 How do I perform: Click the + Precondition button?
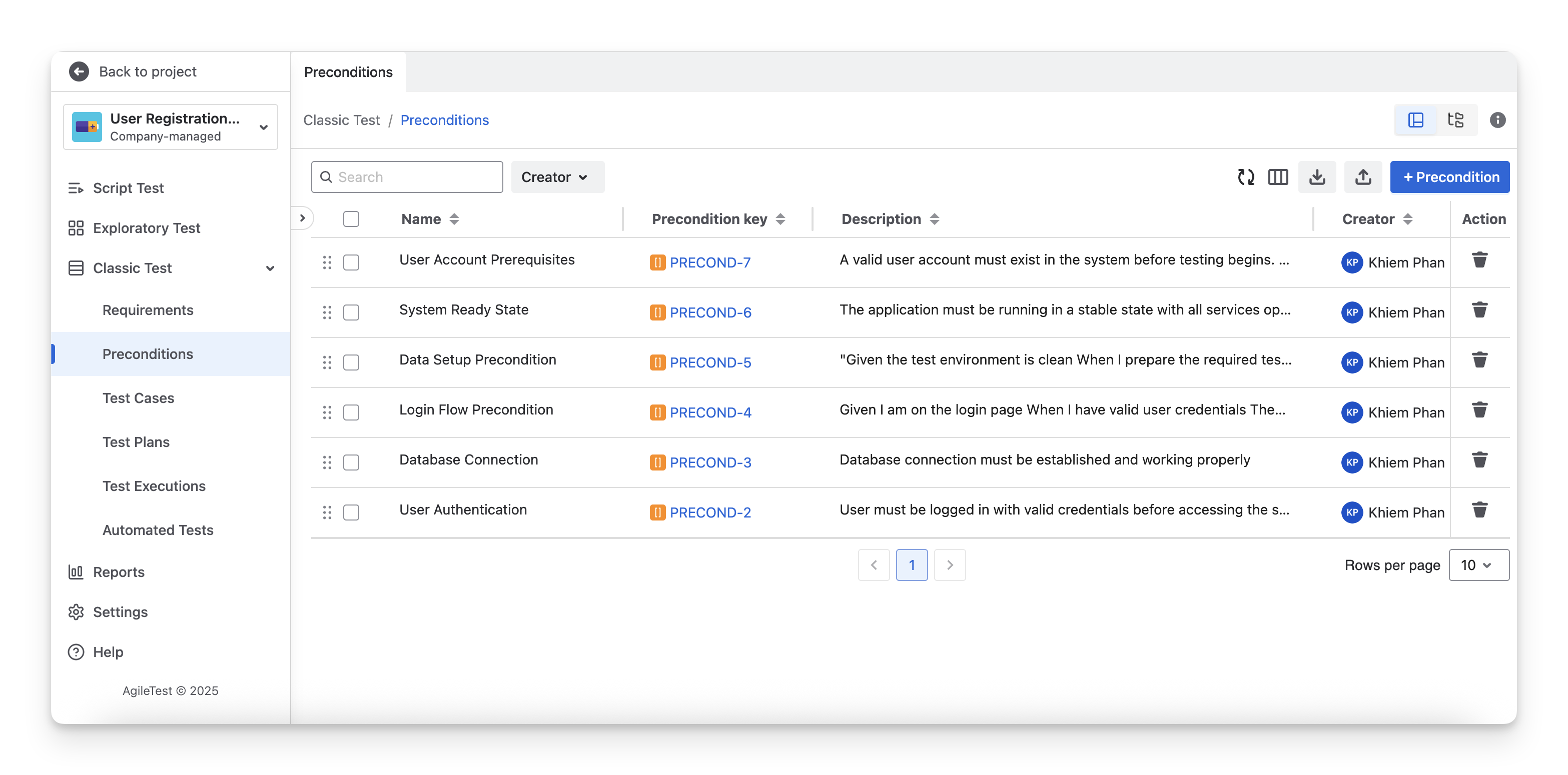pyautogui.click(x=1449, y=177)
